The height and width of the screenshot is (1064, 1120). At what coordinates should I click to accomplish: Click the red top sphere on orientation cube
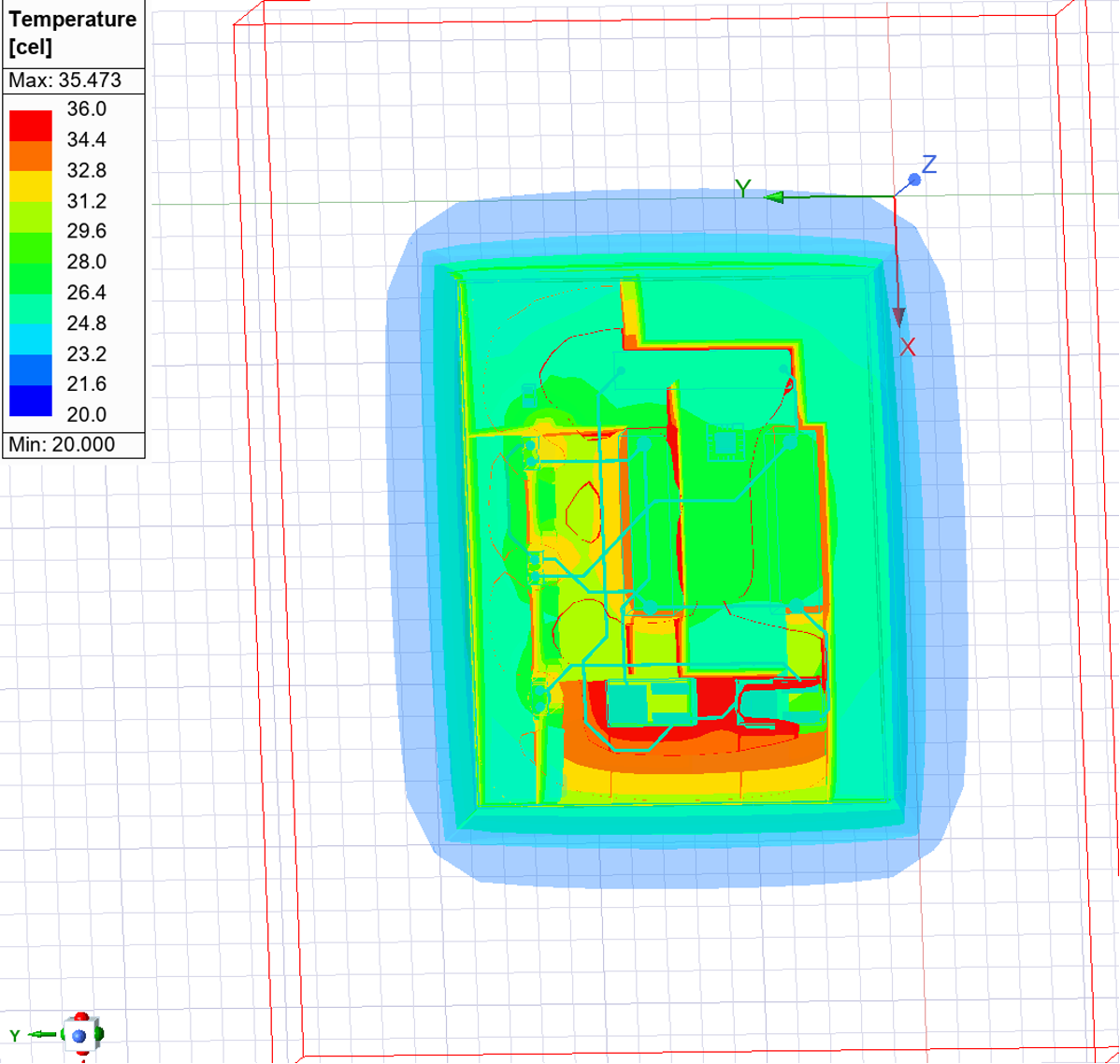tap(81, 1017)
